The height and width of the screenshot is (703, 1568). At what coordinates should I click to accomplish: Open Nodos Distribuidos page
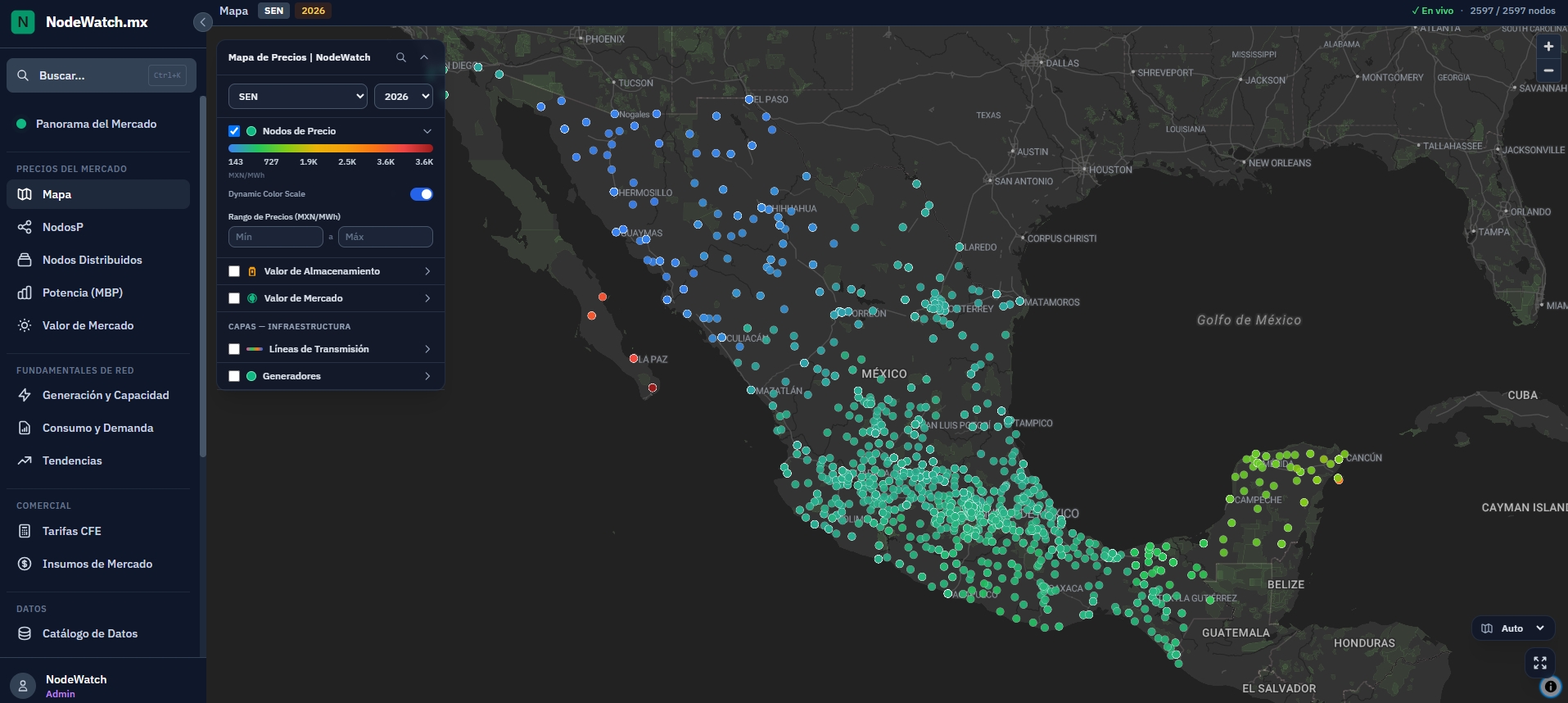(x=98, y=260)
